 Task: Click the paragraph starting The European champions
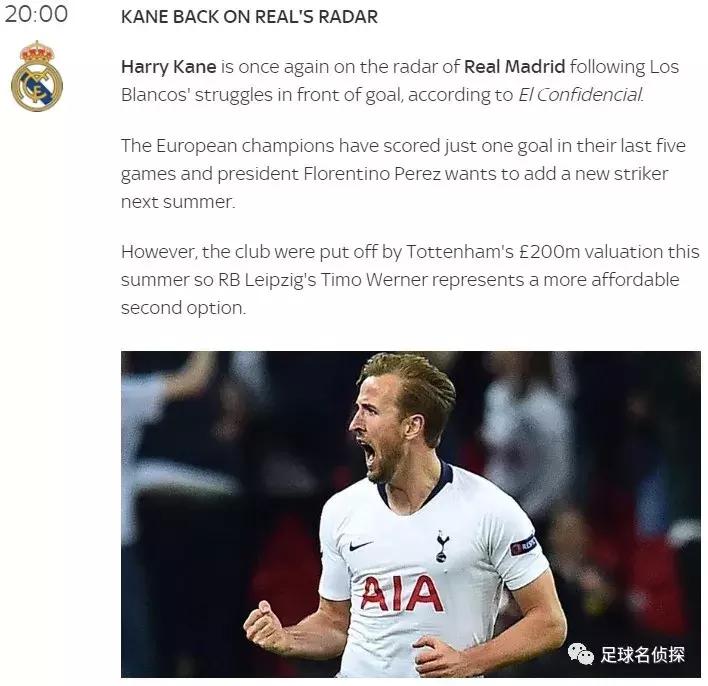click(x=403, y=174)
